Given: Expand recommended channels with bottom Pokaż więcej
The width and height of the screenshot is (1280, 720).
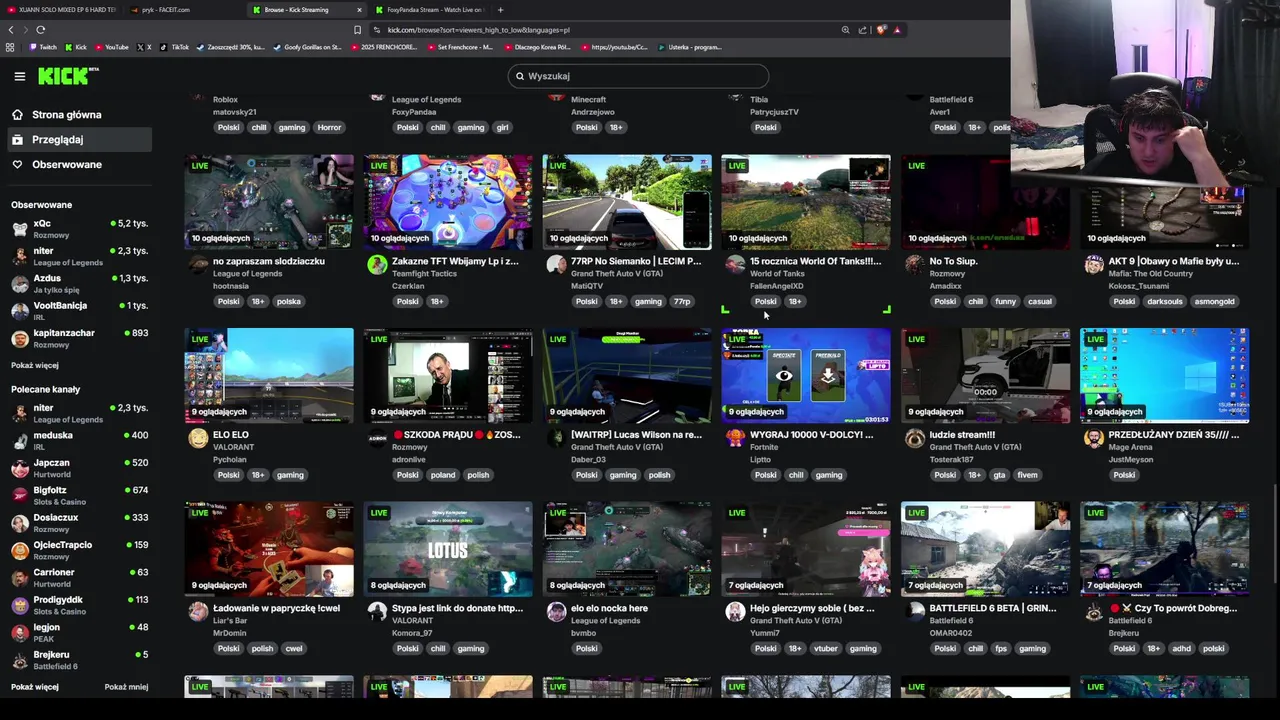Looking at the screenshot, I should 35,687.
